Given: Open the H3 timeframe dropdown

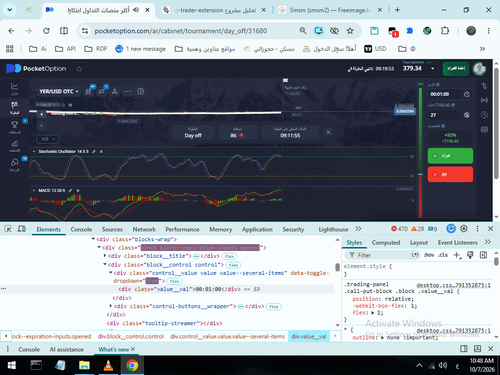Looking at the screenshot, I should 48,139.
